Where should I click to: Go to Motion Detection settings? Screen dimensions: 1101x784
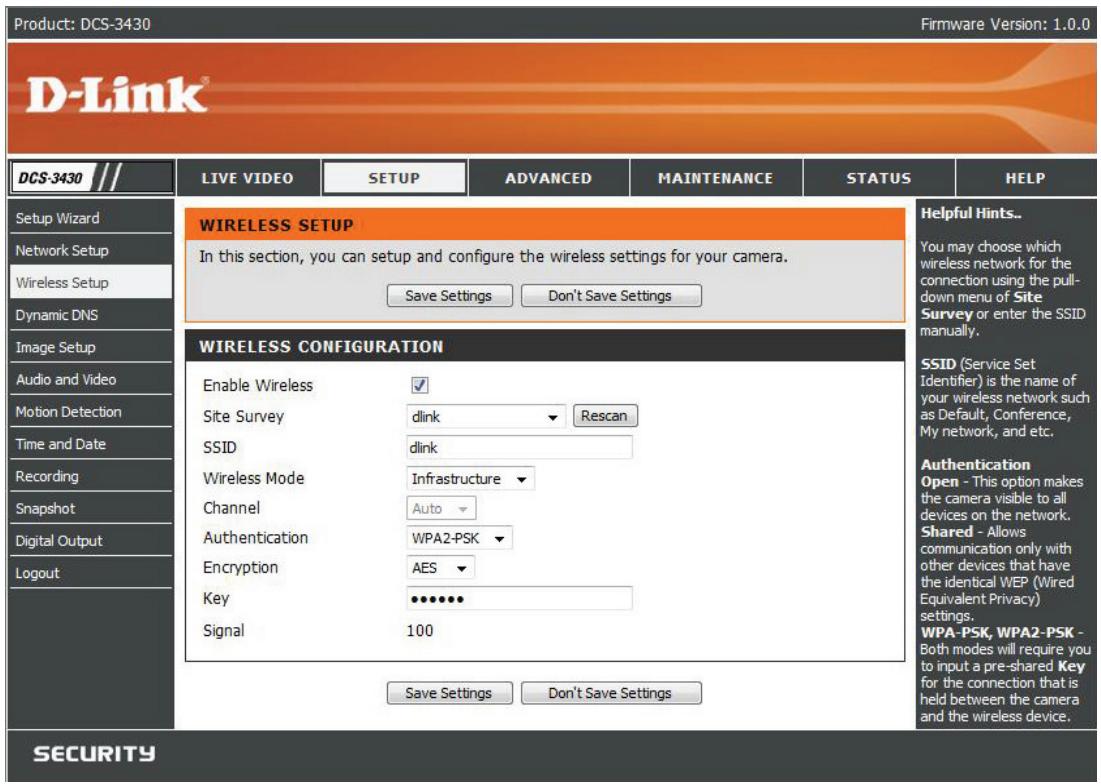tap(91, 412)
